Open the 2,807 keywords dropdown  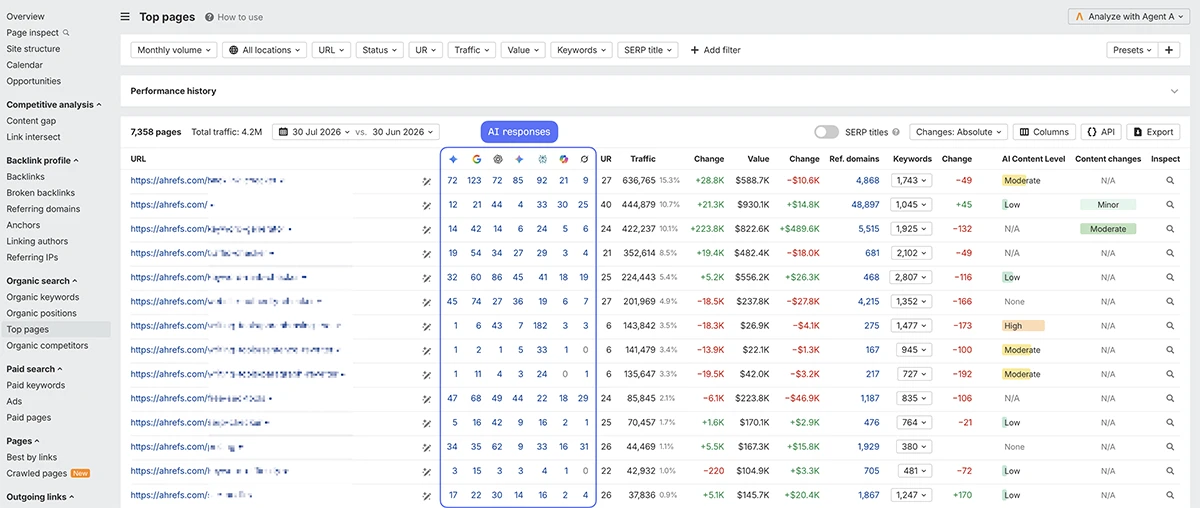tap(913, 277)
